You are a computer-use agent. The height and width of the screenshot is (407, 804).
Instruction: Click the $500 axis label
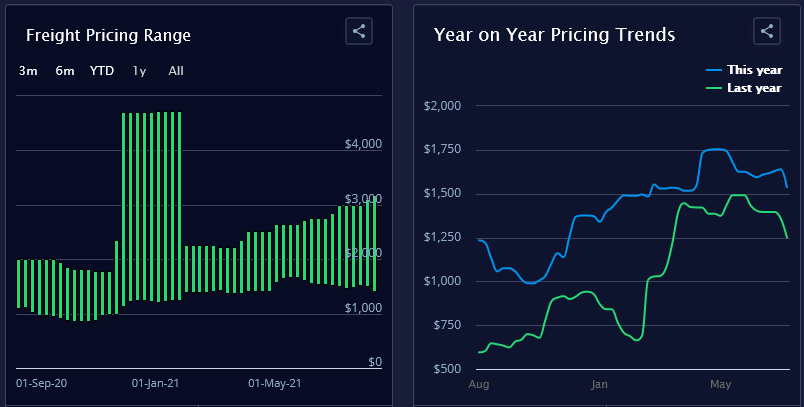tap(447, 369)
